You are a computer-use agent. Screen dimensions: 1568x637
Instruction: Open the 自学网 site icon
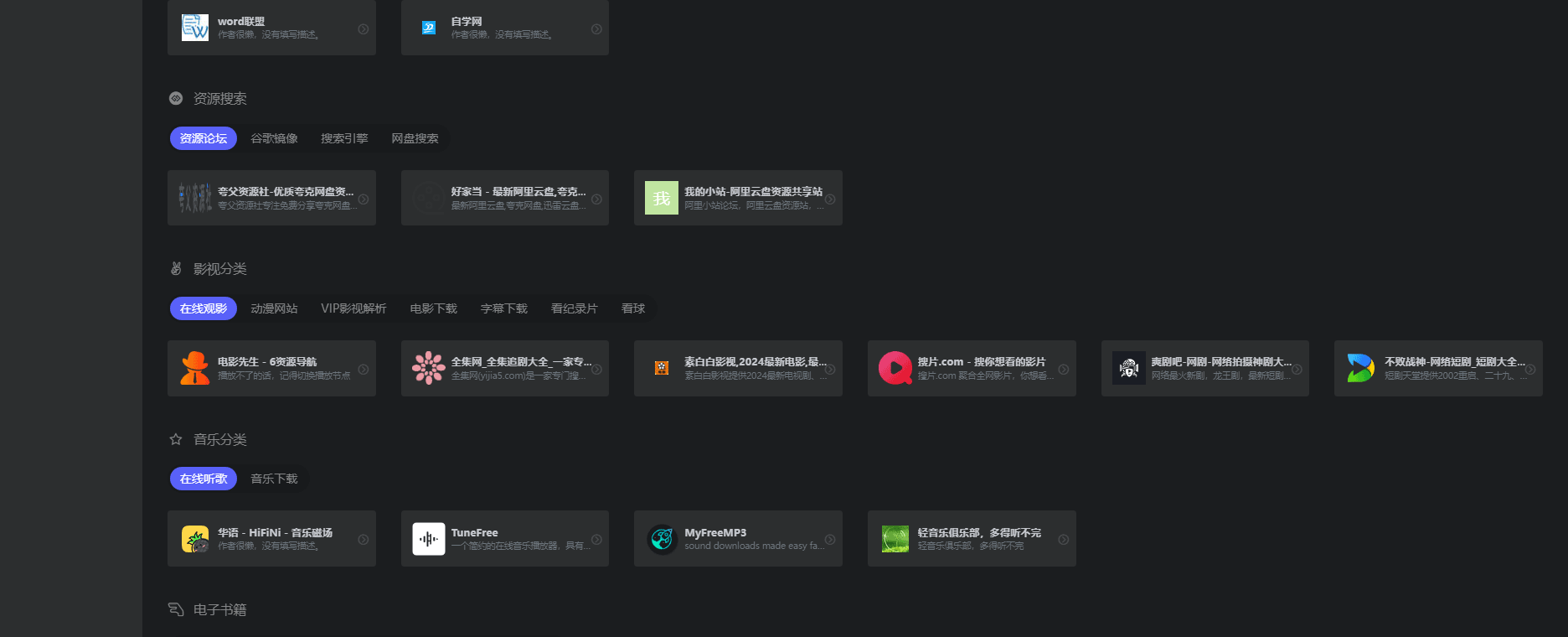pyautogui.click(x=428, y=28)
